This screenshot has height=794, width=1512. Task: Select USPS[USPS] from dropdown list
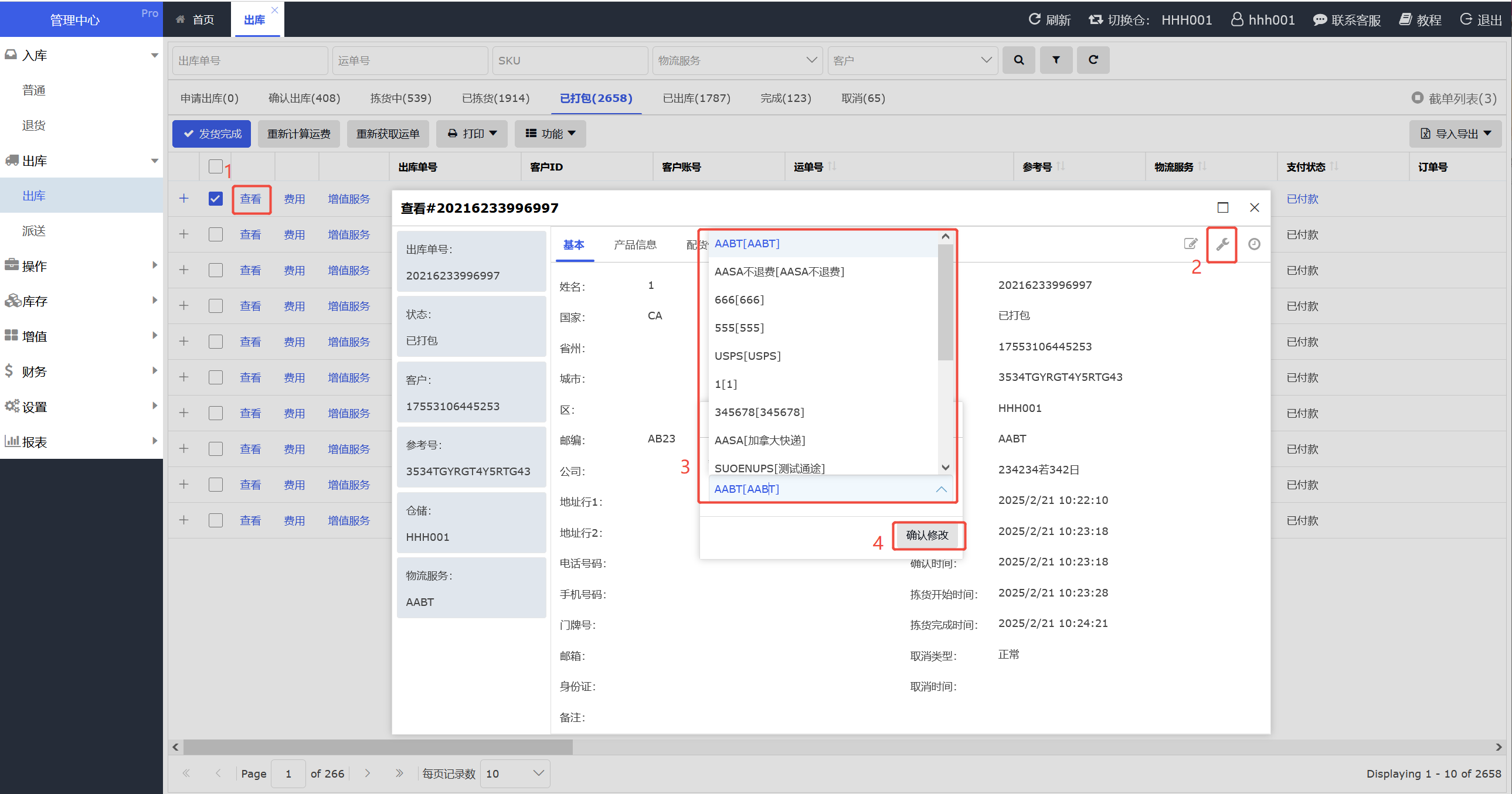(x=823, y=356)
